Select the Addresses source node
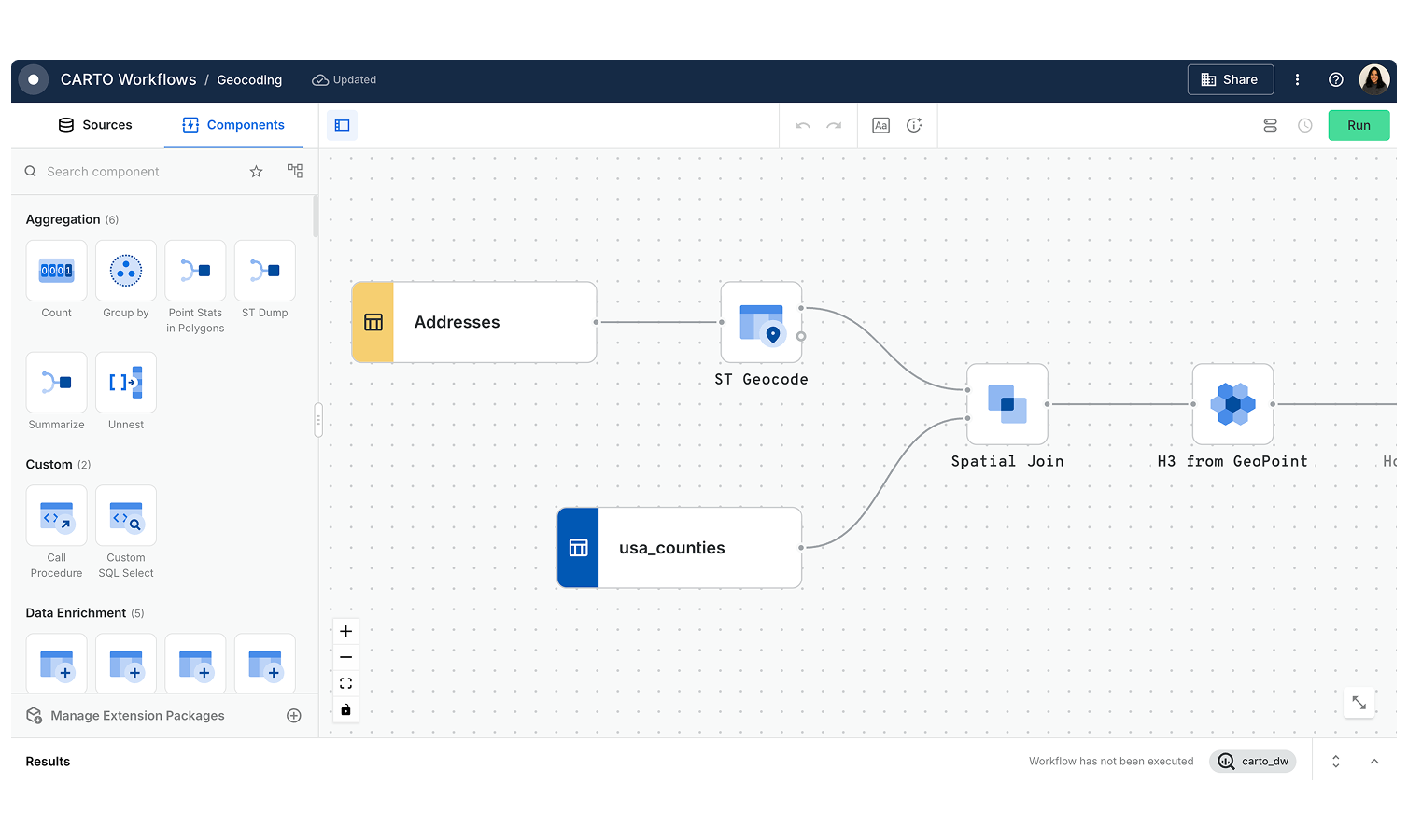Screen dimensions: 1408x840 [474, 322]
